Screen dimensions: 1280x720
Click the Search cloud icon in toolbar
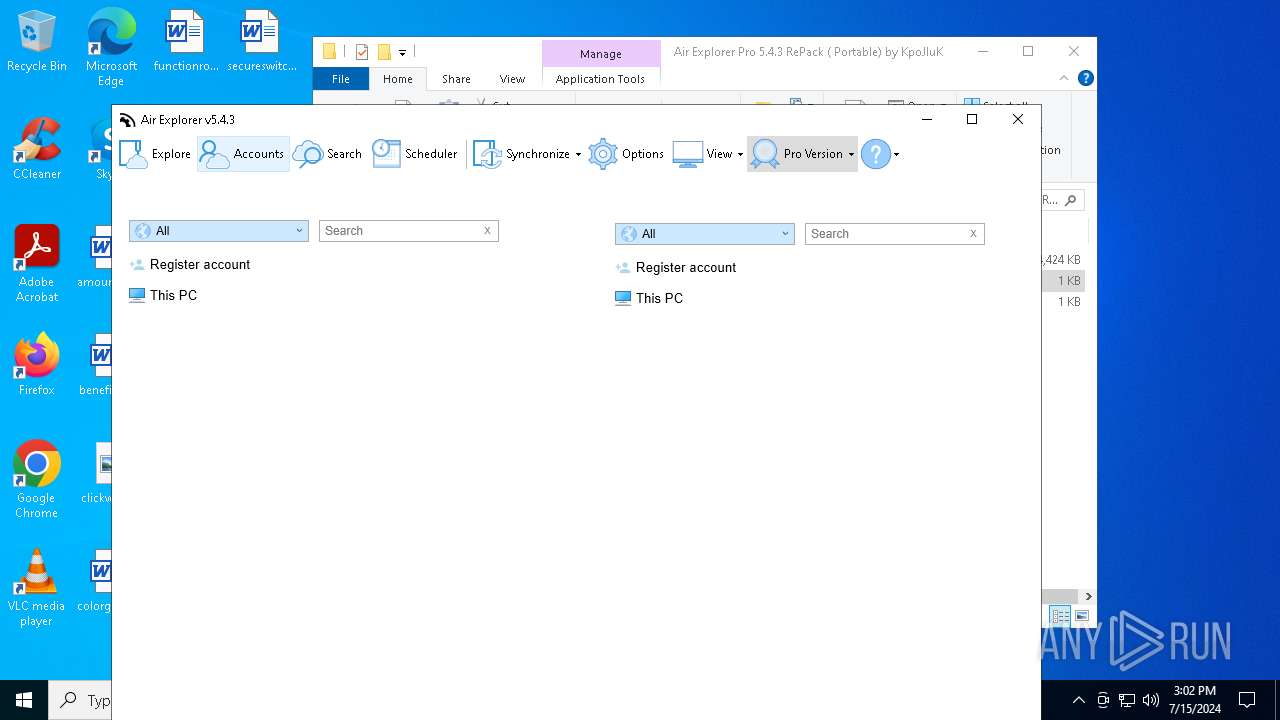click(x=308, y=154)
